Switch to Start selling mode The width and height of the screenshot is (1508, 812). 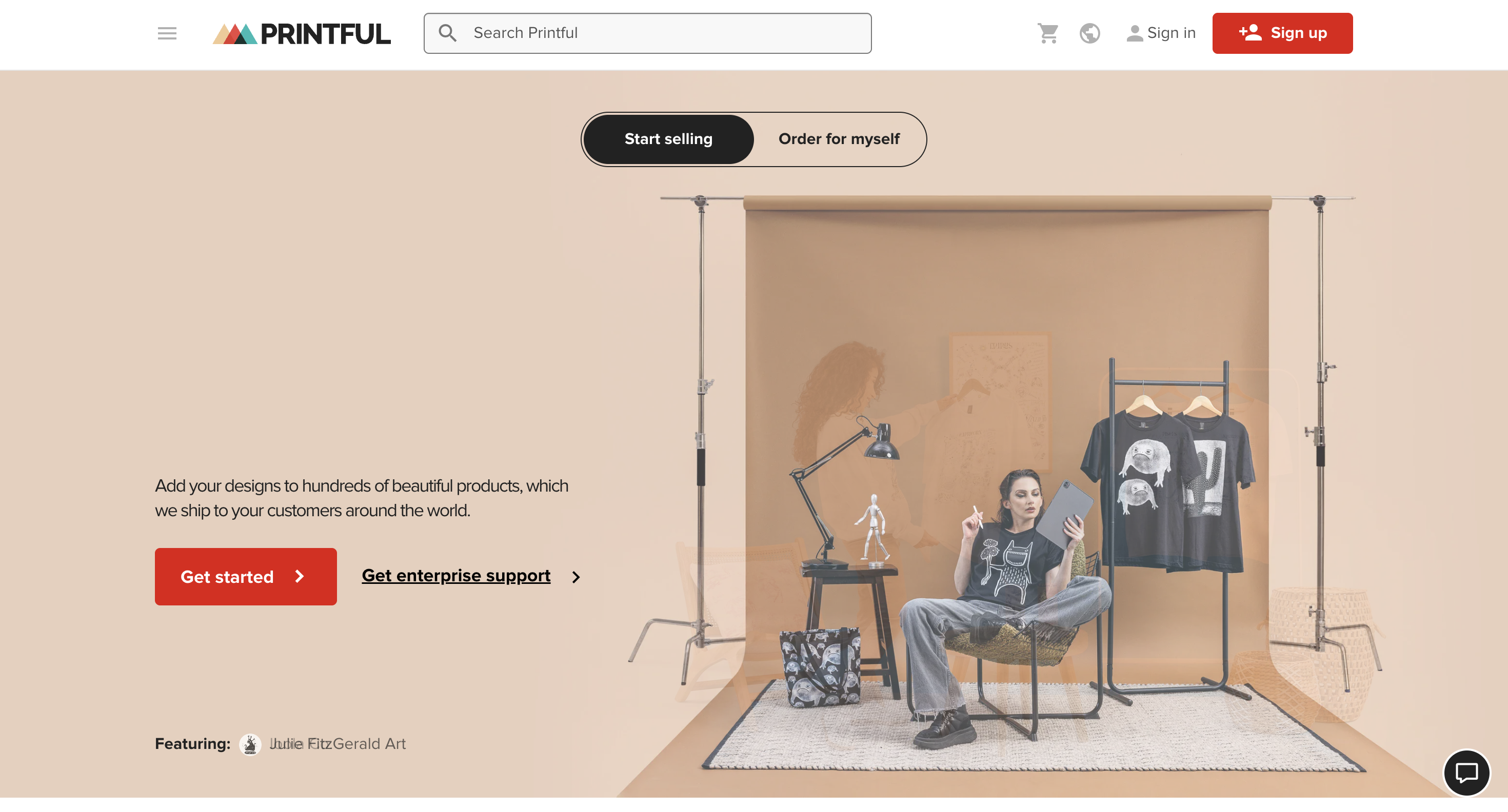click(x=668, y=139)
